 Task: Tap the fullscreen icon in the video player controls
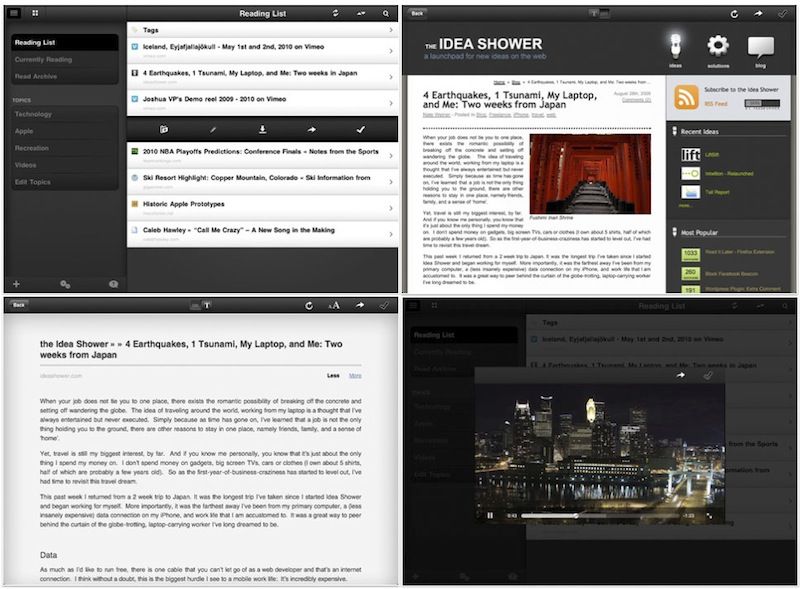point(709,516)
